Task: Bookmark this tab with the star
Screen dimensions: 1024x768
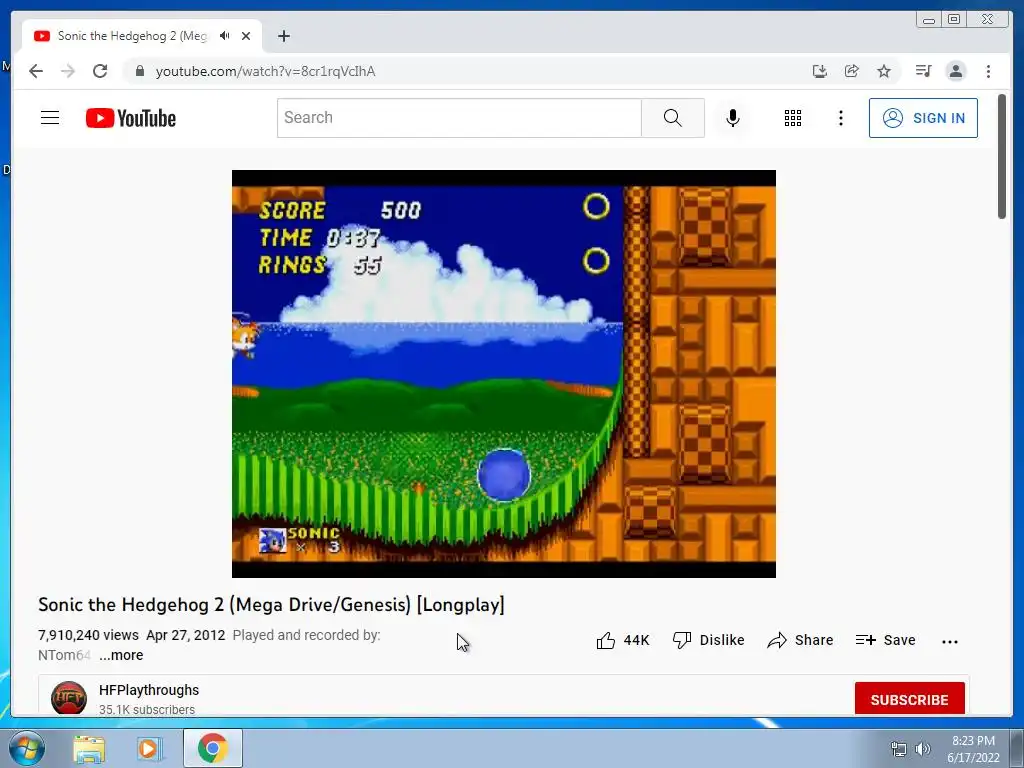Action: point(884,71)
